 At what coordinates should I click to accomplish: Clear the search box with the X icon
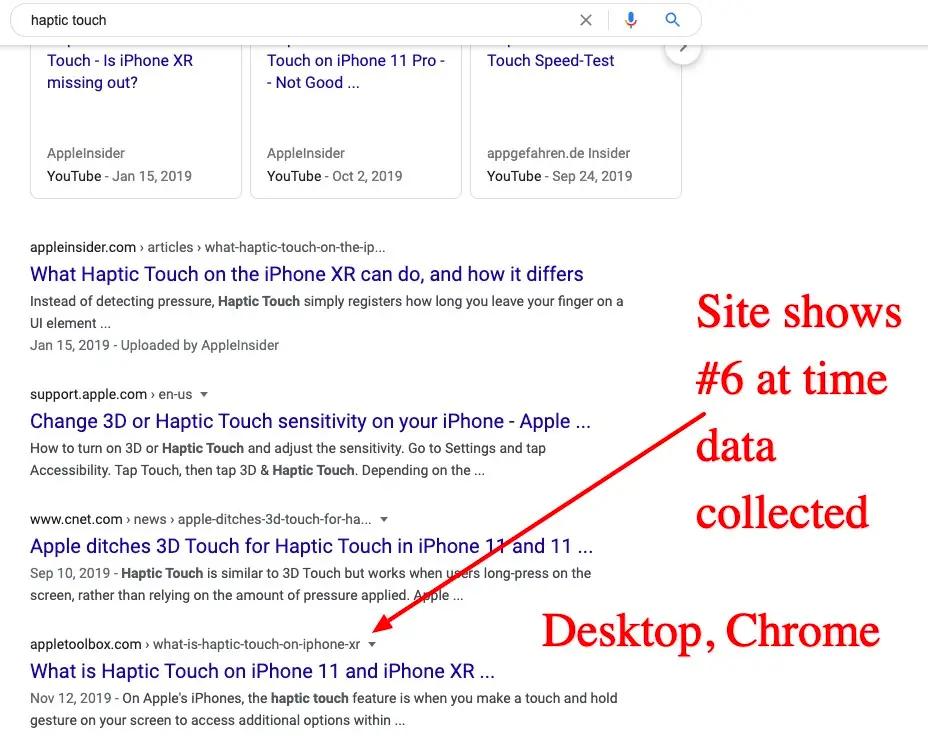click(x=585, y=20)
